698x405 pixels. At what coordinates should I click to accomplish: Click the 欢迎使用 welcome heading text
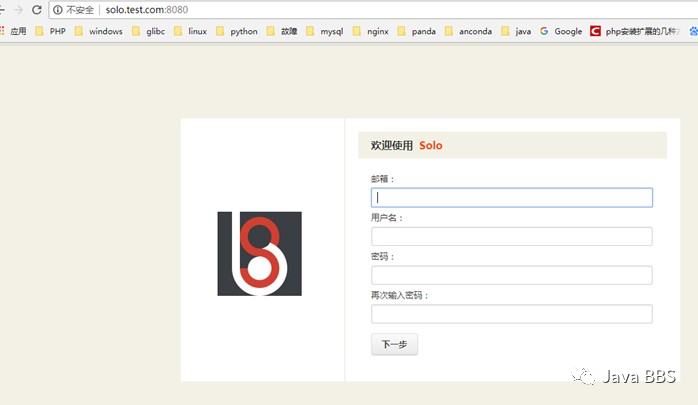pos(392,146)
